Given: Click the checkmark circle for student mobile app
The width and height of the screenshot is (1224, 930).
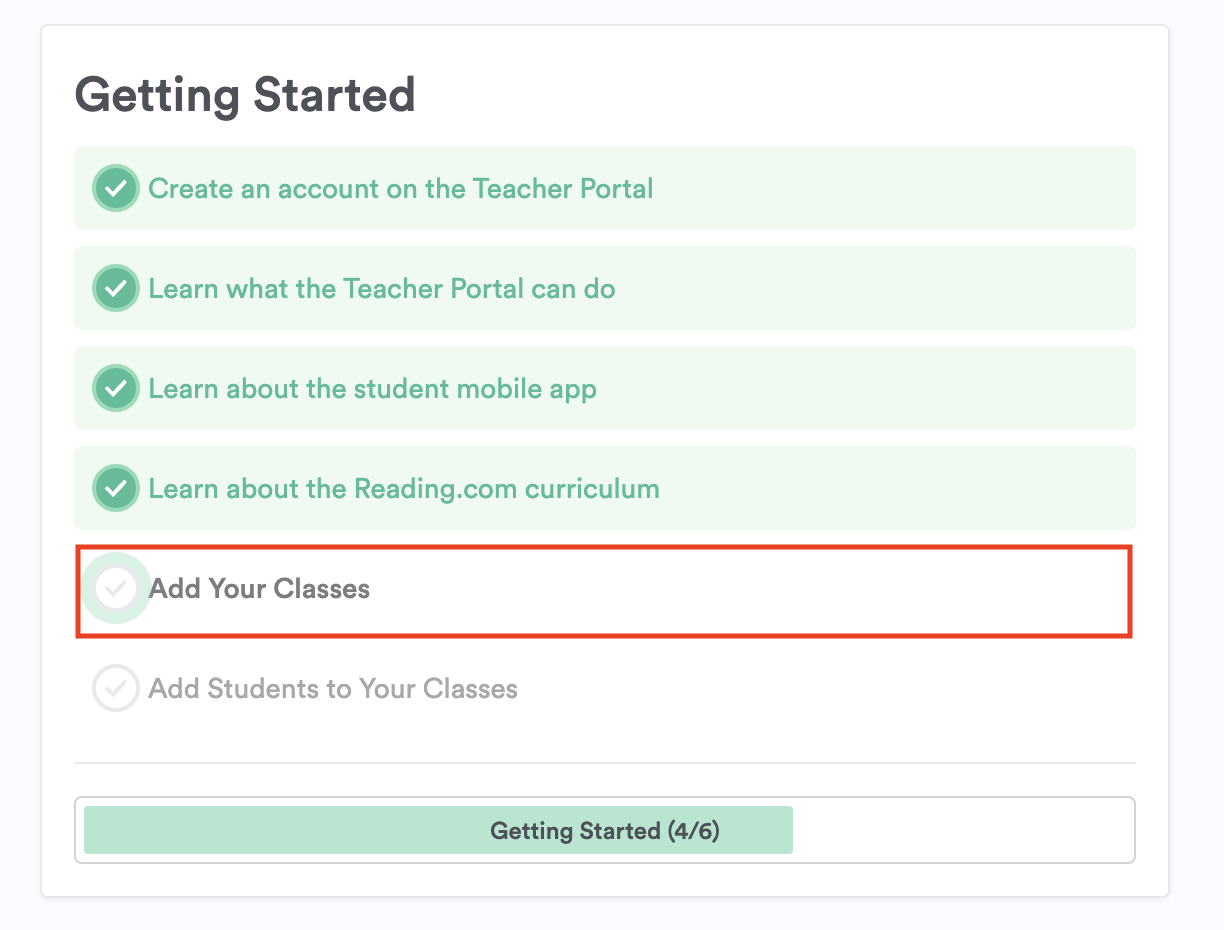Looking at the screenshot, I should (116, 388).
